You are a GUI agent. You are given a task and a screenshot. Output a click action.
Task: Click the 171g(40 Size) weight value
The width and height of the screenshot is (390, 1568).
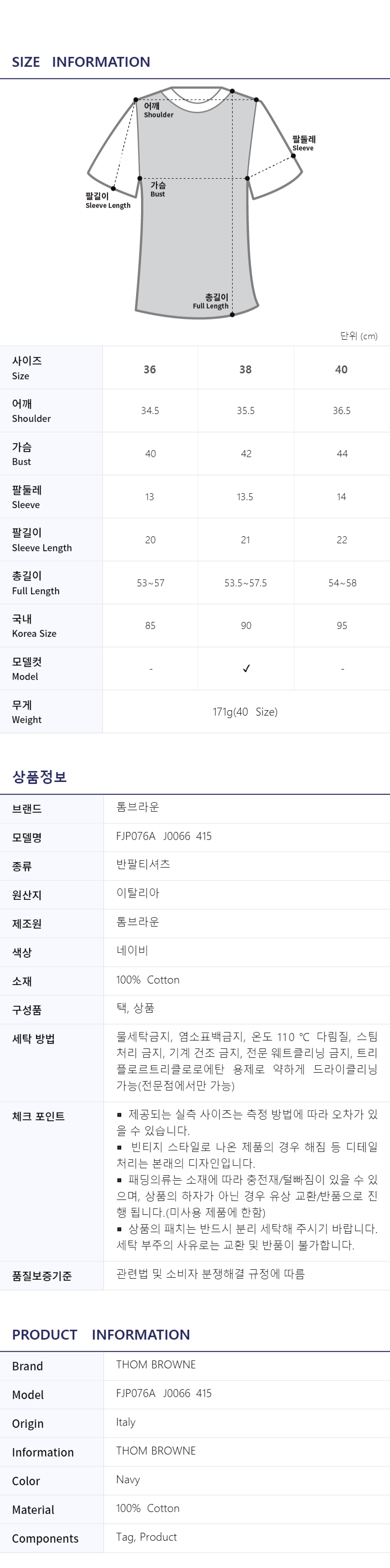pyautogui.click(x=245, y=712)
